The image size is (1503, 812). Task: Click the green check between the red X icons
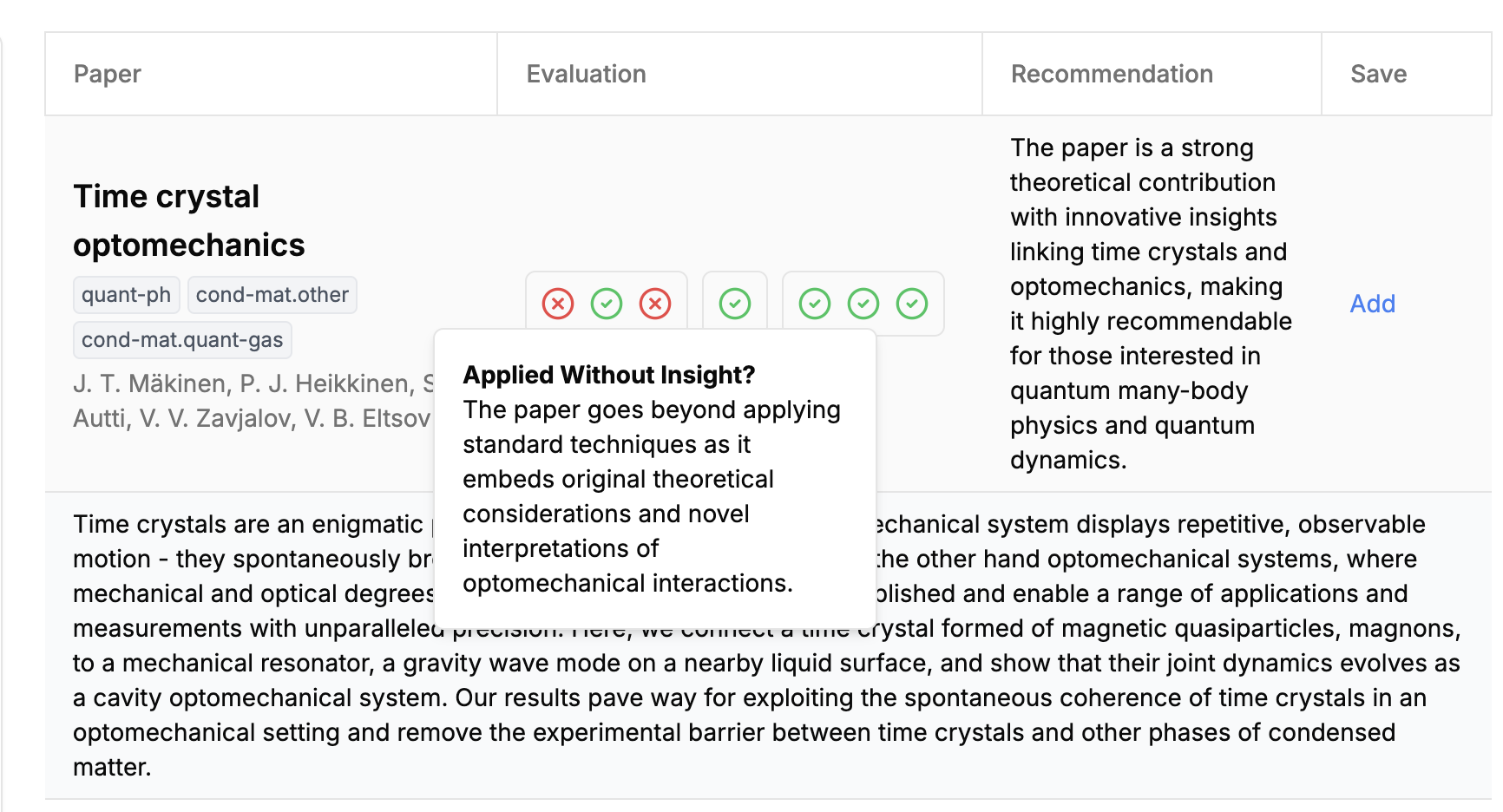607,304
